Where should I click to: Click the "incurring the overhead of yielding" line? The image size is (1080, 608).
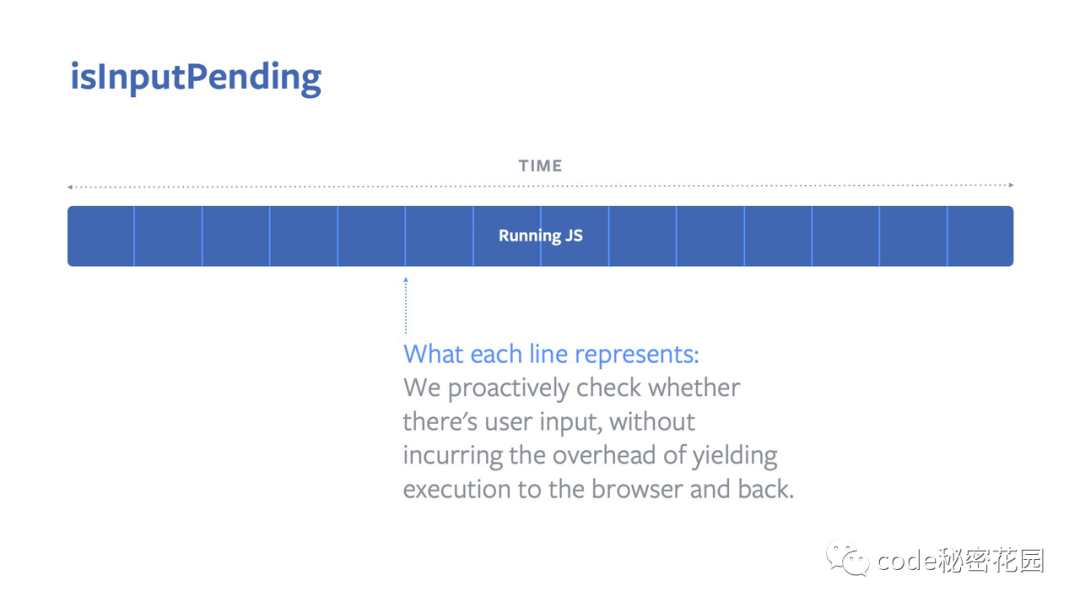tap(590, 456)
